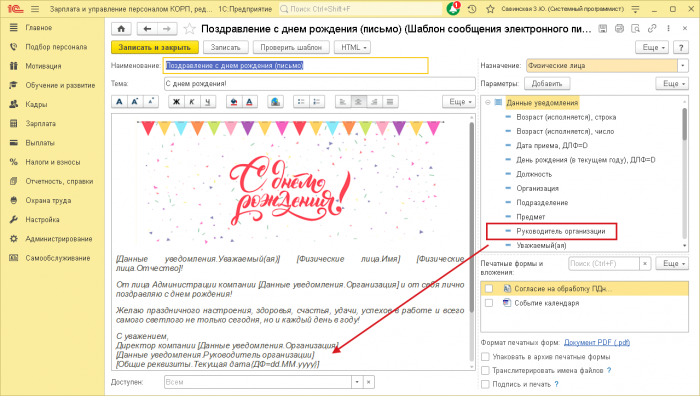This screenshot has width=700, height=396.
Task: Insert picture using the image icon
Action: click(275, 102)
